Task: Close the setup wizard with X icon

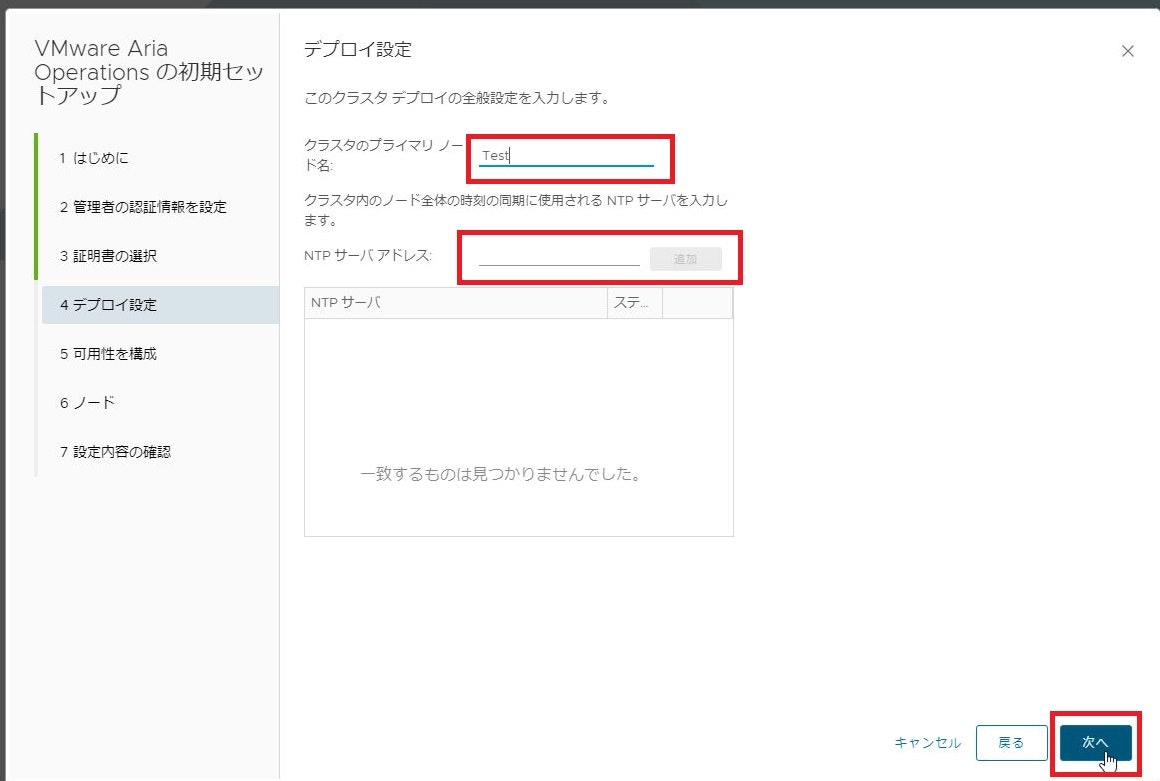Action: (1127, 51)
